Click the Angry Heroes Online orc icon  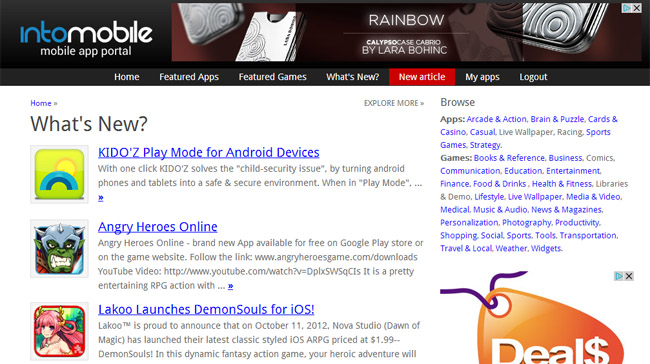click(x=59, y=248)
